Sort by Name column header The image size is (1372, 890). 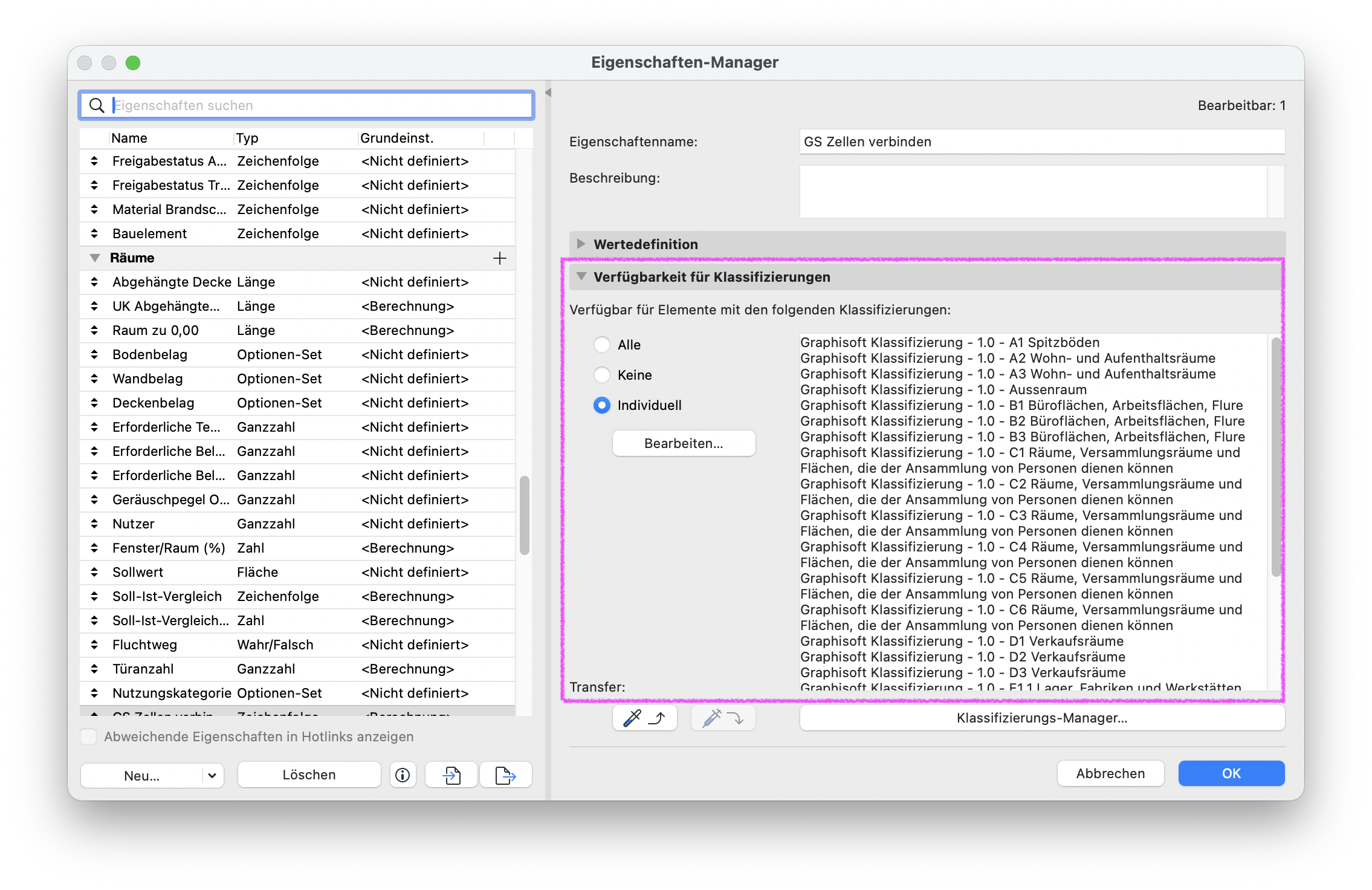tap(172, 138)
